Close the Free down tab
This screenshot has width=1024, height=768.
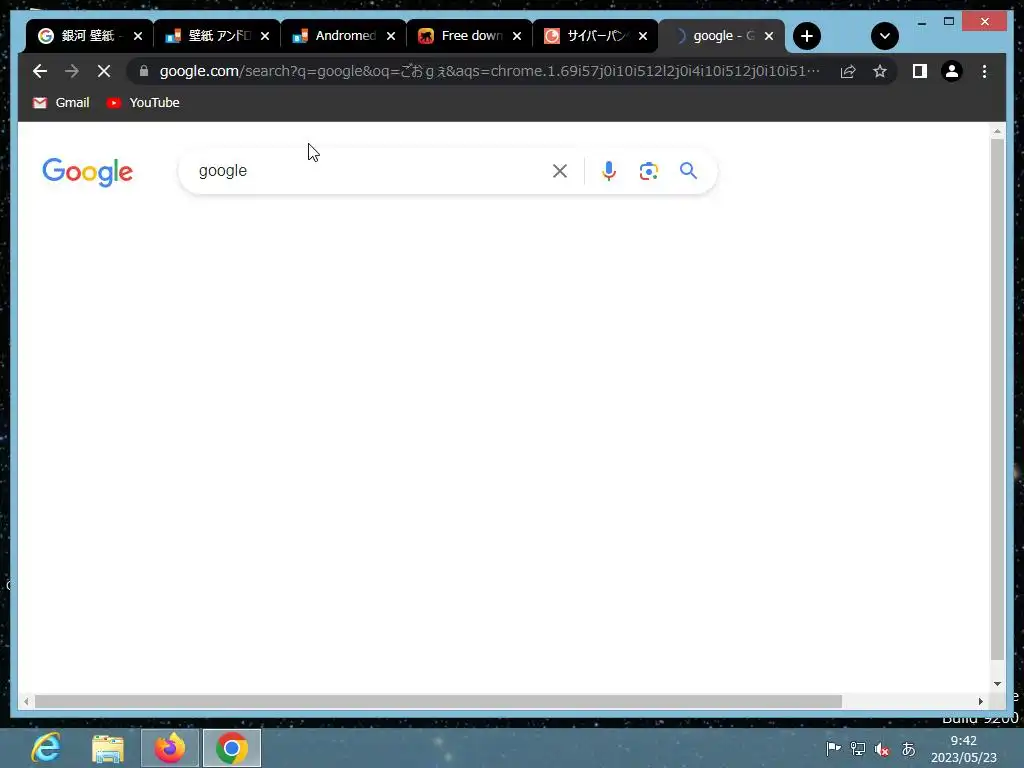point(517,36)
